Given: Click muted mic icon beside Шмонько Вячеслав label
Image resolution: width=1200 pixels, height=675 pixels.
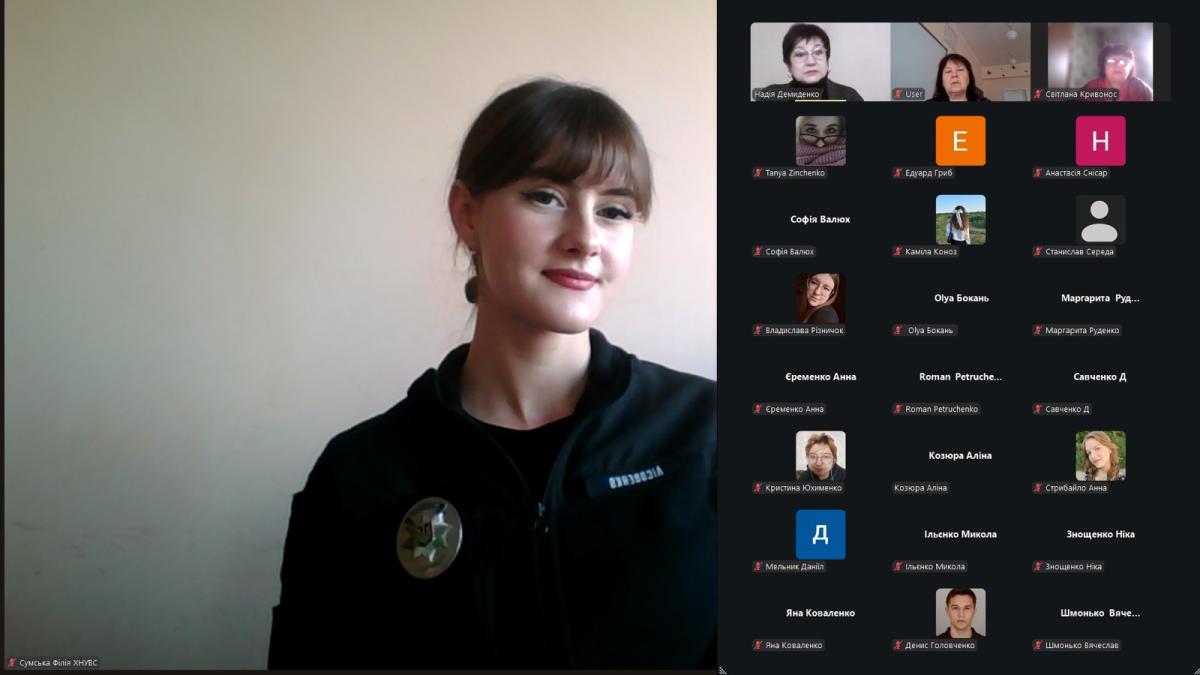Looking at the screenshot, I should click(1038, 645).
